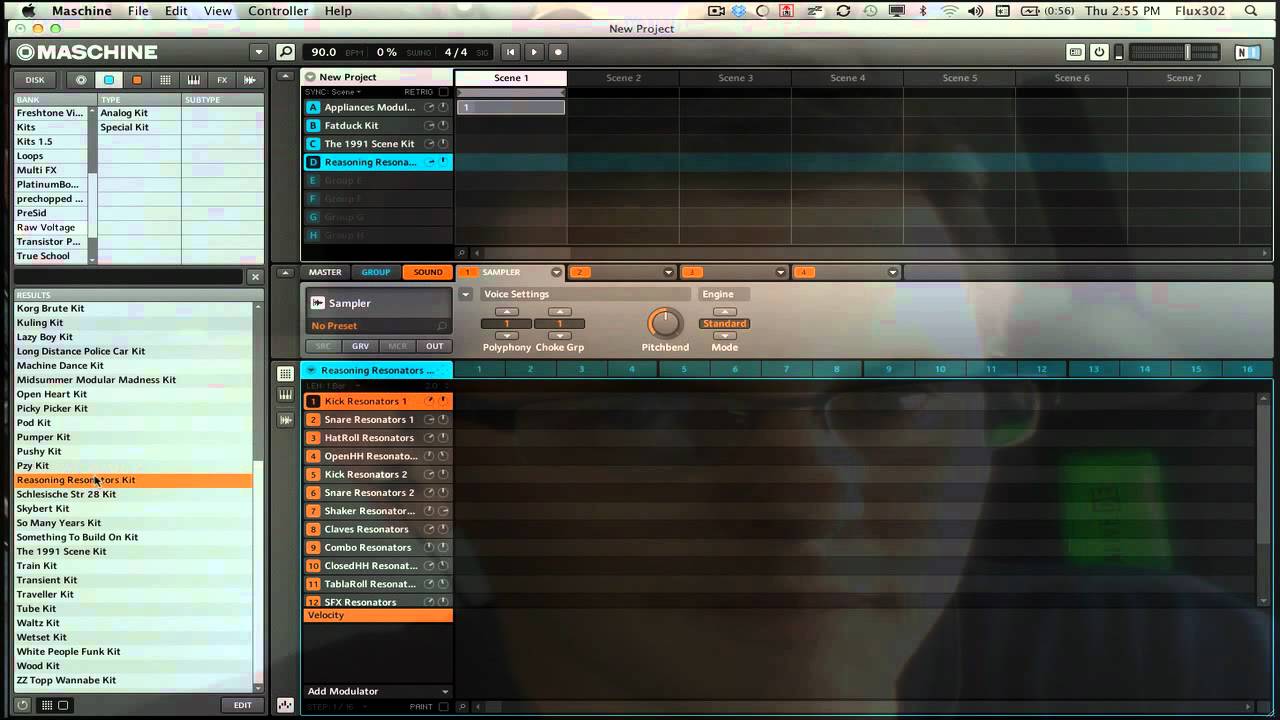
Task: Select the Scene 1 header
Action: [x=511, y=78]
